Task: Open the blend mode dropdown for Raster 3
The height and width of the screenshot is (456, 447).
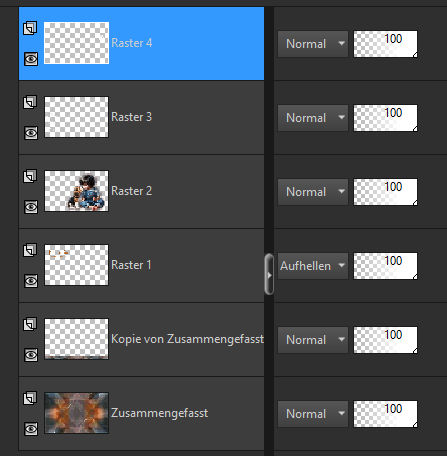Action: [x=313, y=118]
